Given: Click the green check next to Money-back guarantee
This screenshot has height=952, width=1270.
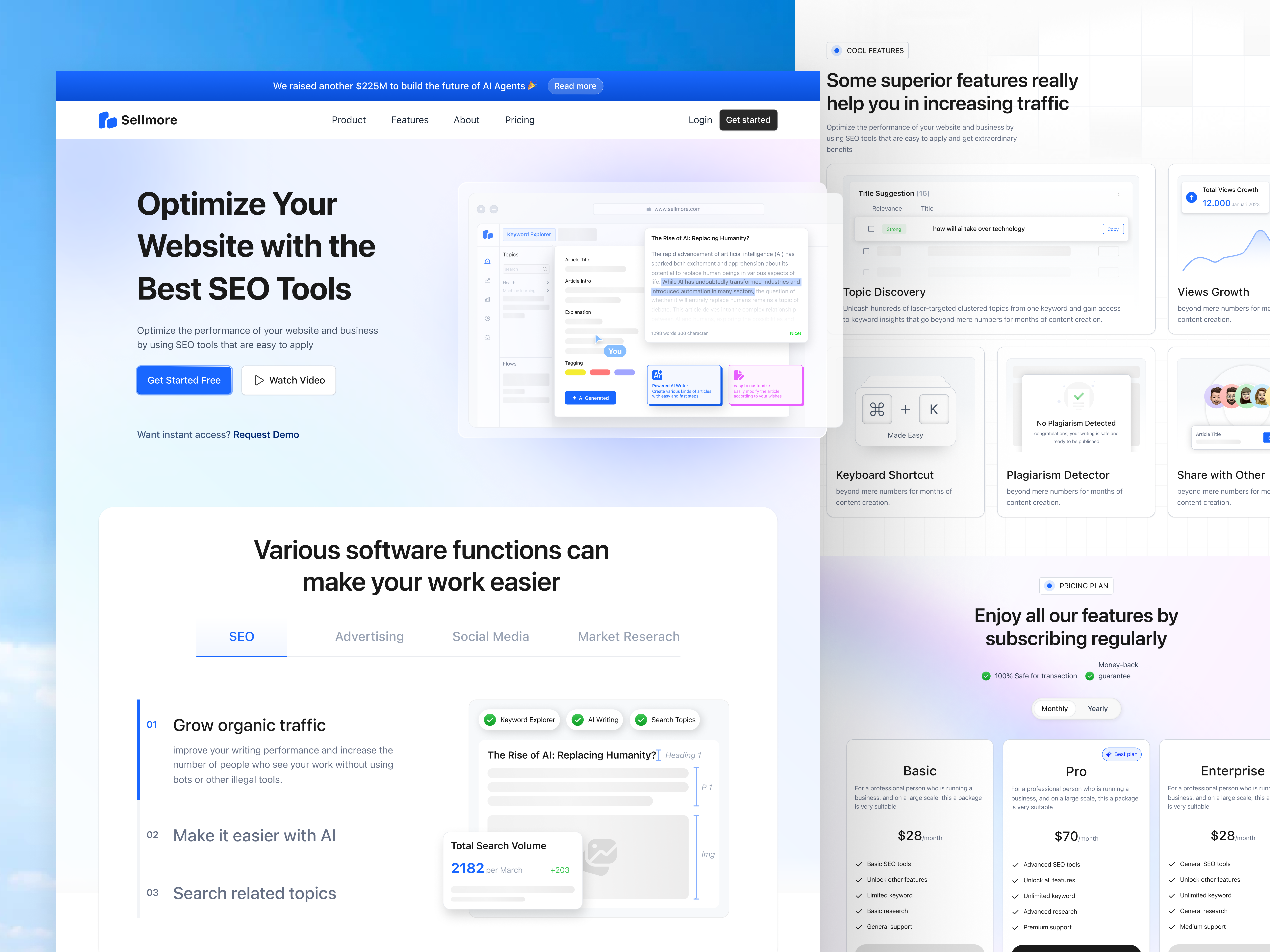Looking at the screenshot, I should pos(1090,676).
